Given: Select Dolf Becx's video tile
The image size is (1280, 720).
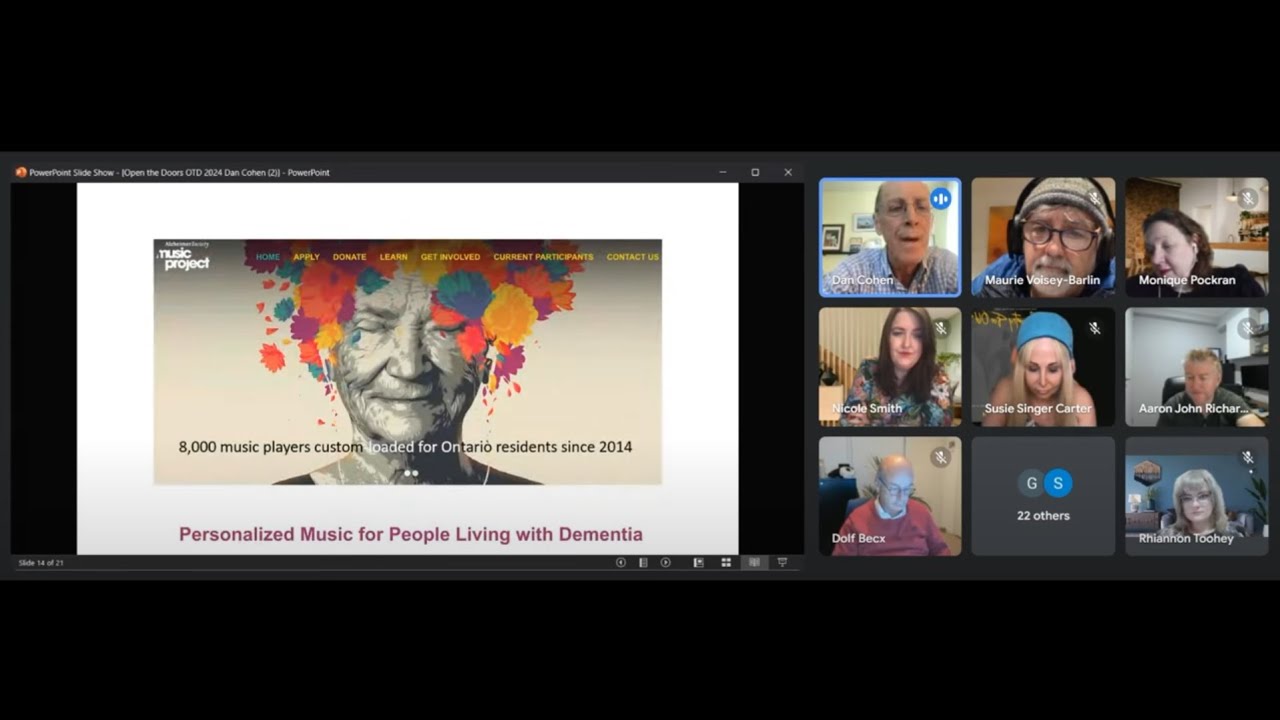Looking at the screenshot, I should coord(890,495).
